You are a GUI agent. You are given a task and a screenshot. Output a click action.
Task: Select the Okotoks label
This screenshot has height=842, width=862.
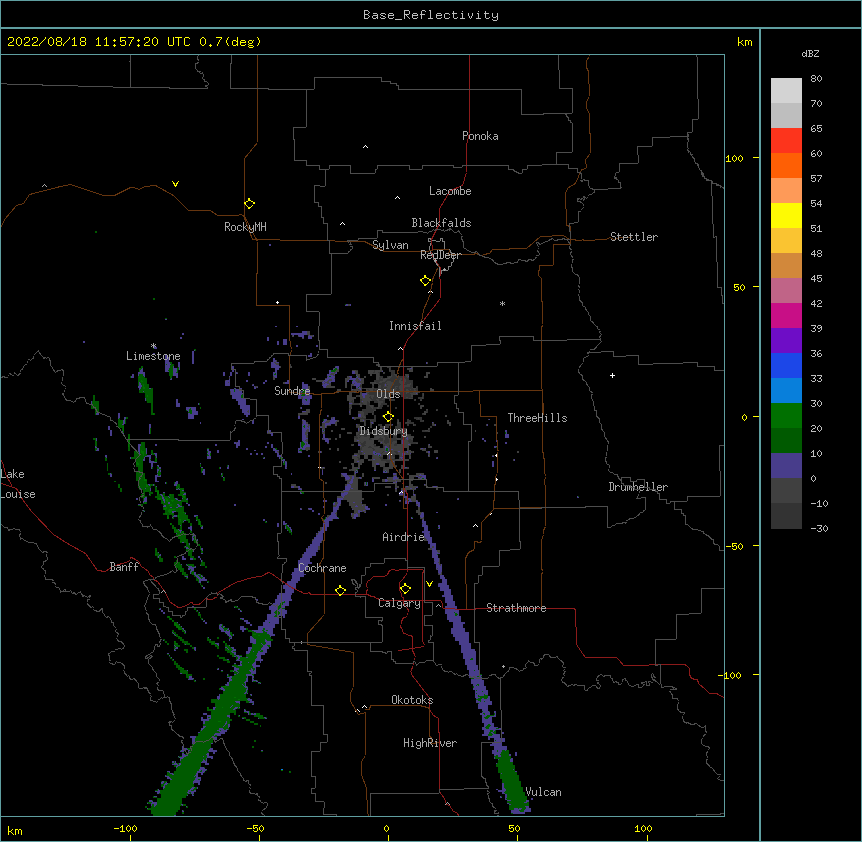pyautogui.click(x=412, y=700)
